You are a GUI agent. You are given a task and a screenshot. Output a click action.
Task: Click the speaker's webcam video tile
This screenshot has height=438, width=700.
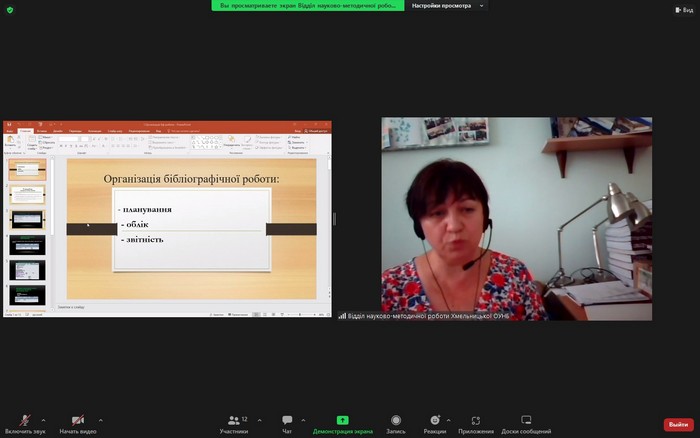point(516,218)
